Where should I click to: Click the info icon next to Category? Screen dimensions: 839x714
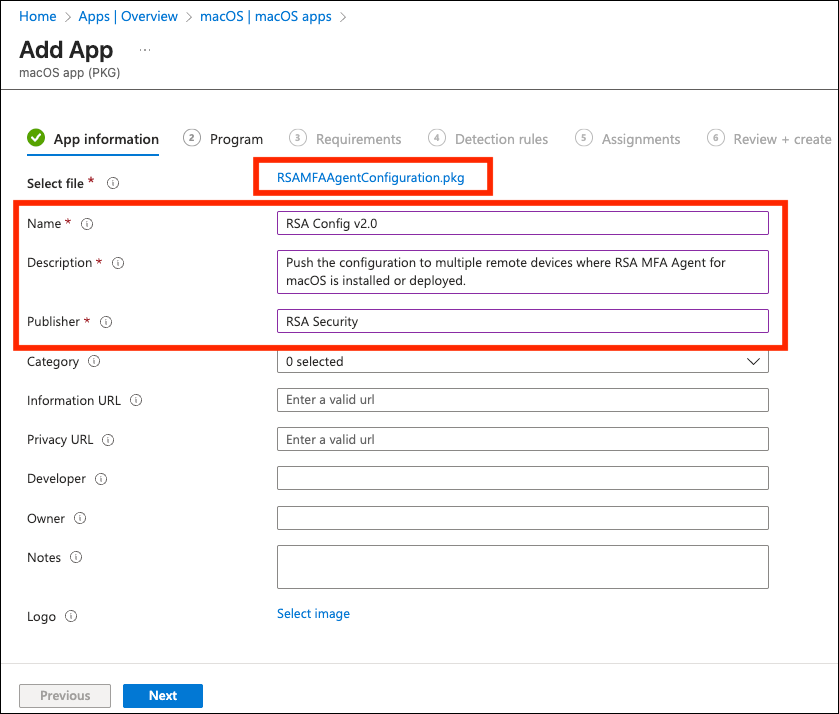coord(94,362)
